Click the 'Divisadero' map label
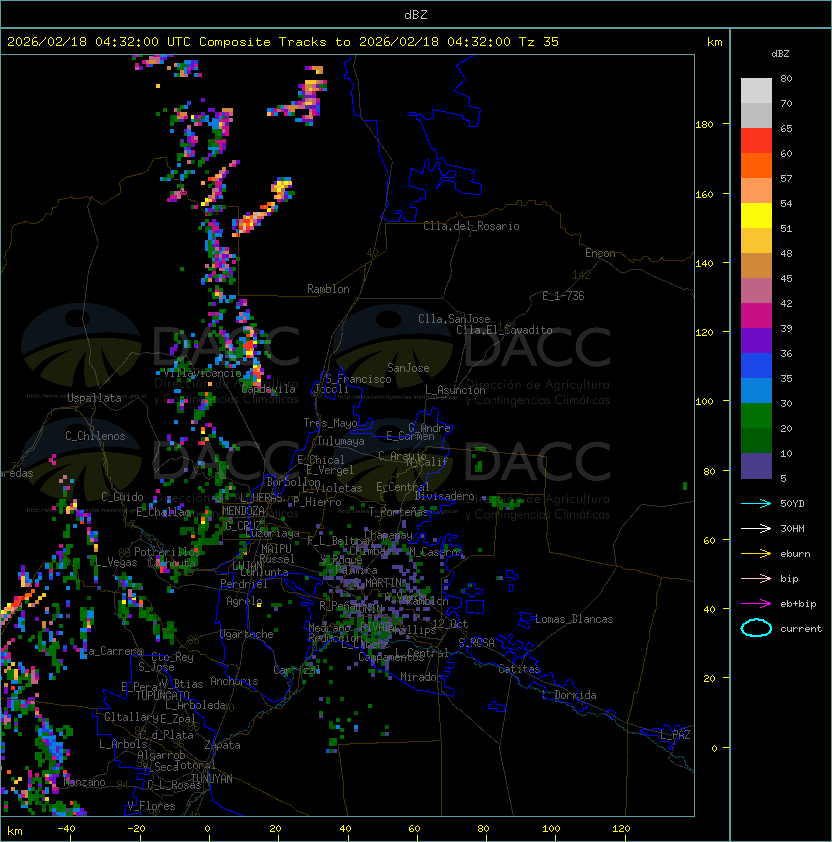The width and height of the screenshot is (832, 842). click(445, 496)
